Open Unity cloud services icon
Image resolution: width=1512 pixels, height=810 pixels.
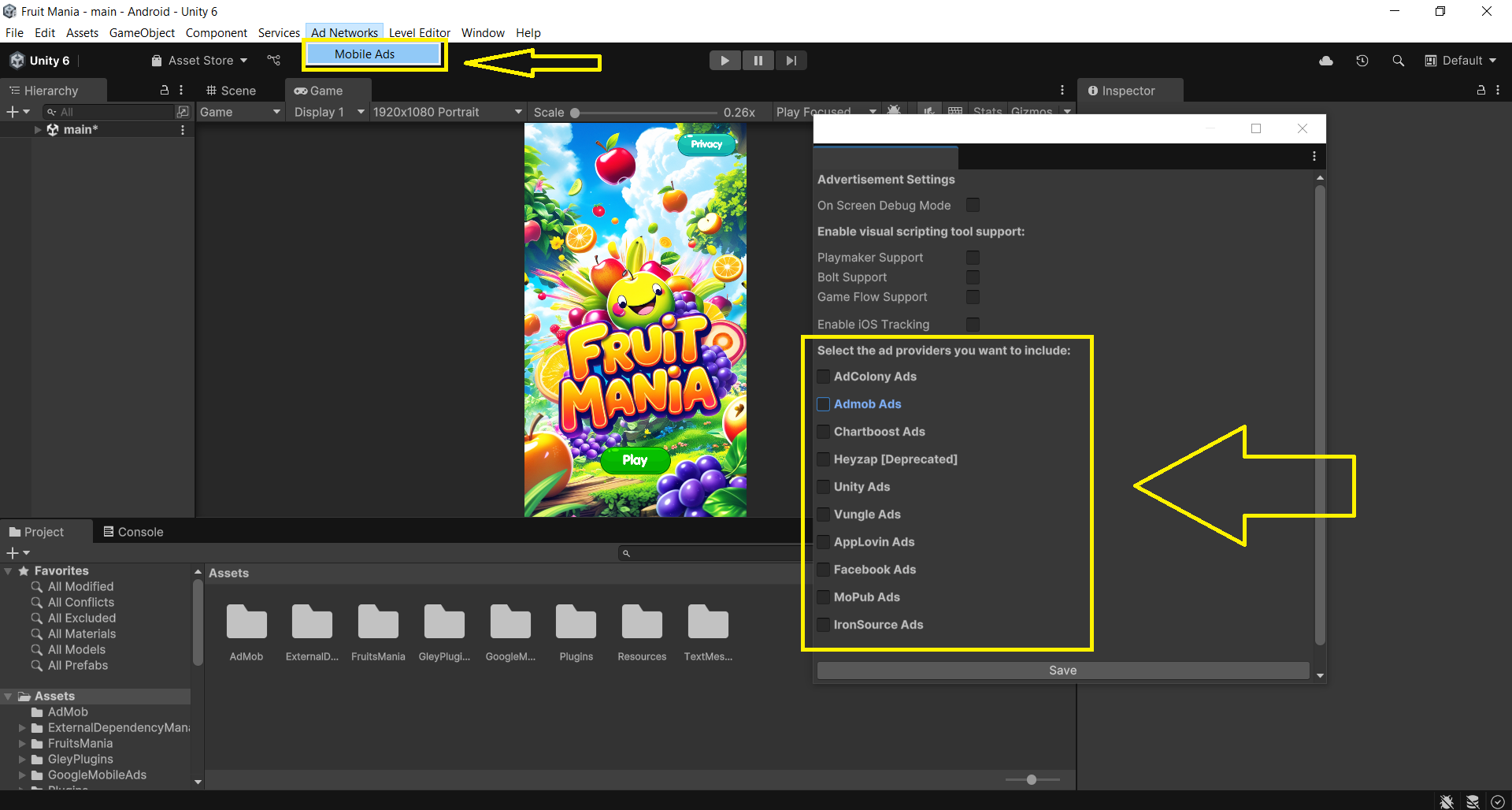coord(1326,61)
